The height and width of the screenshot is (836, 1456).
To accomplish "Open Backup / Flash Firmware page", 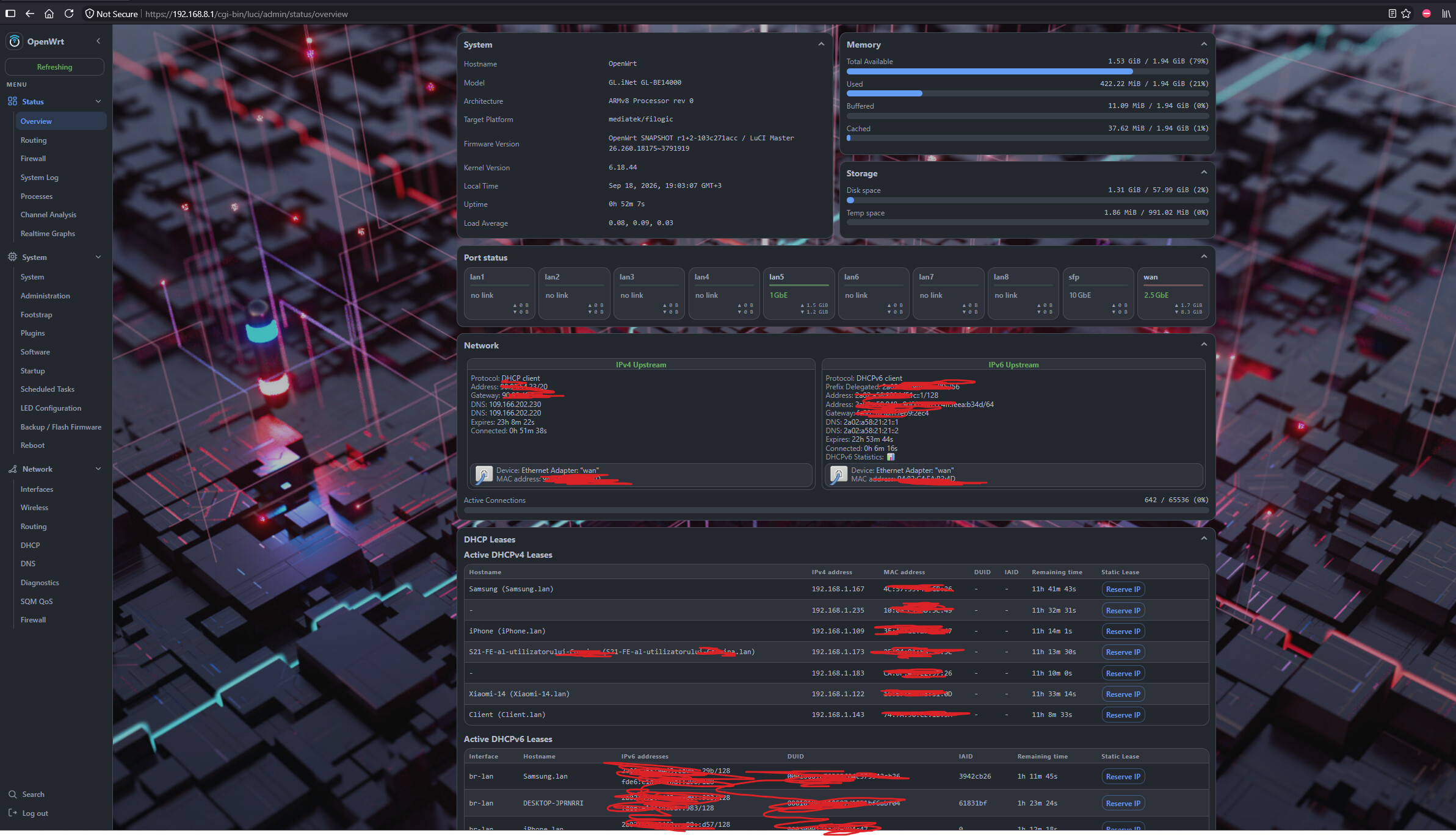I will 61,427.
